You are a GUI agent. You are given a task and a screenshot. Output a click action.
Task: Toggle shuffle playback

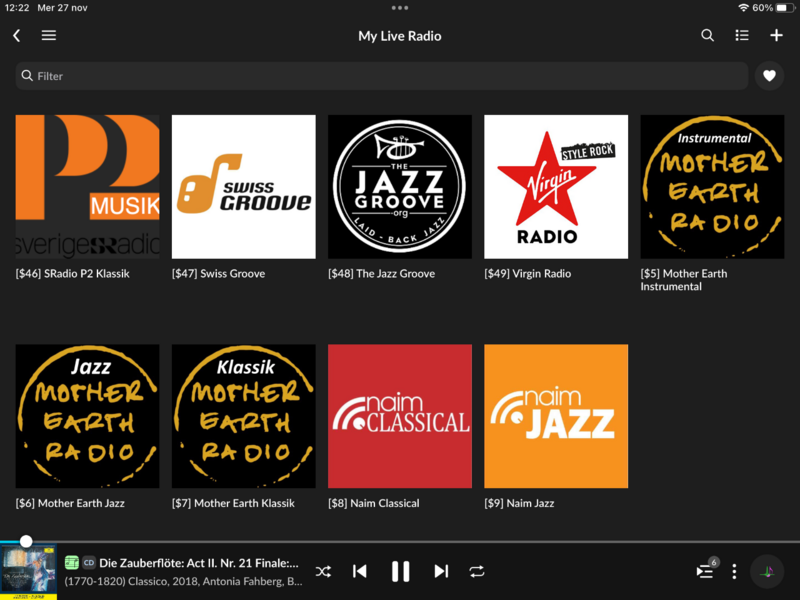pos(323,571)
